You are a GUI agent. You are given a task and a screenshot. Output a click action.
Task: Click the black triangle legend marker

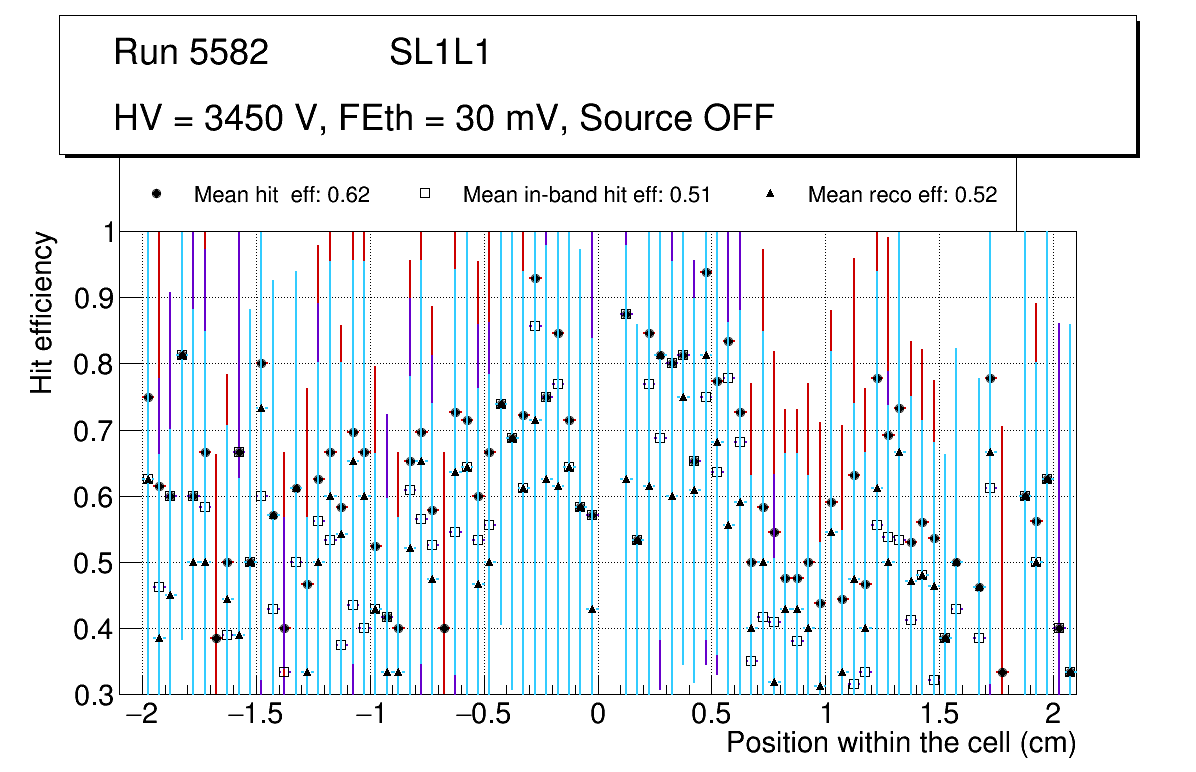(x=771, y=194)
